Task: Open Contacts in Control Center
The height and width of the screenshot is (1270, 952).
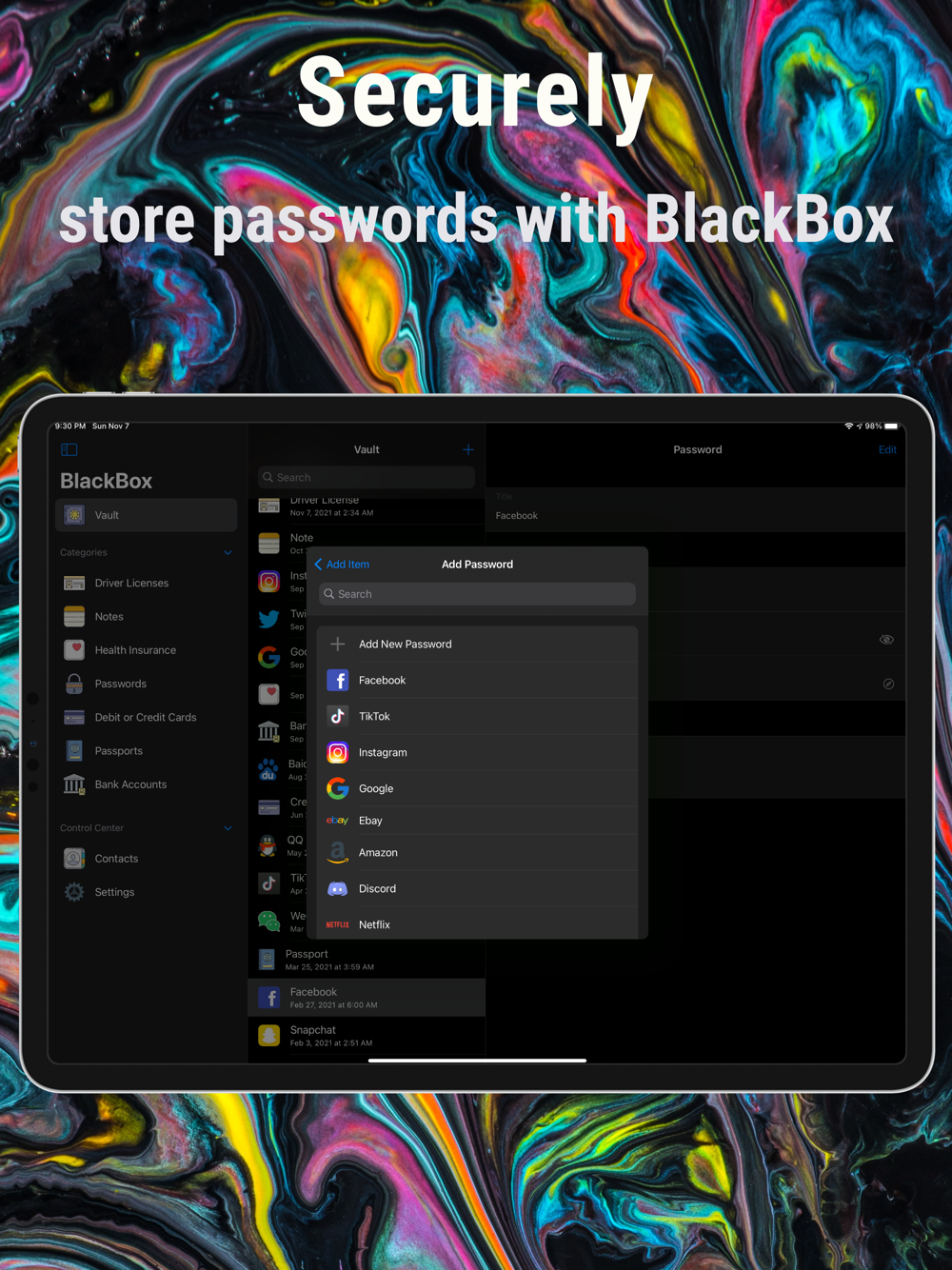Action: (147, 859)
